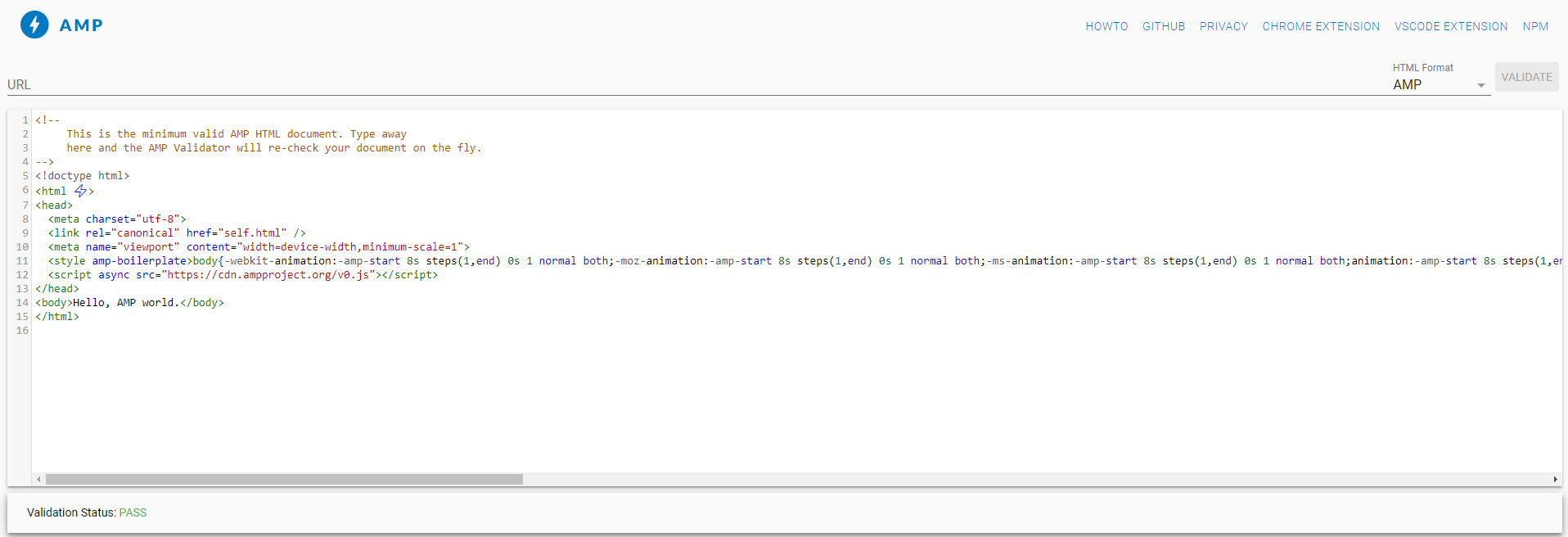Click the VALIDATE button

click(1526, 77)
